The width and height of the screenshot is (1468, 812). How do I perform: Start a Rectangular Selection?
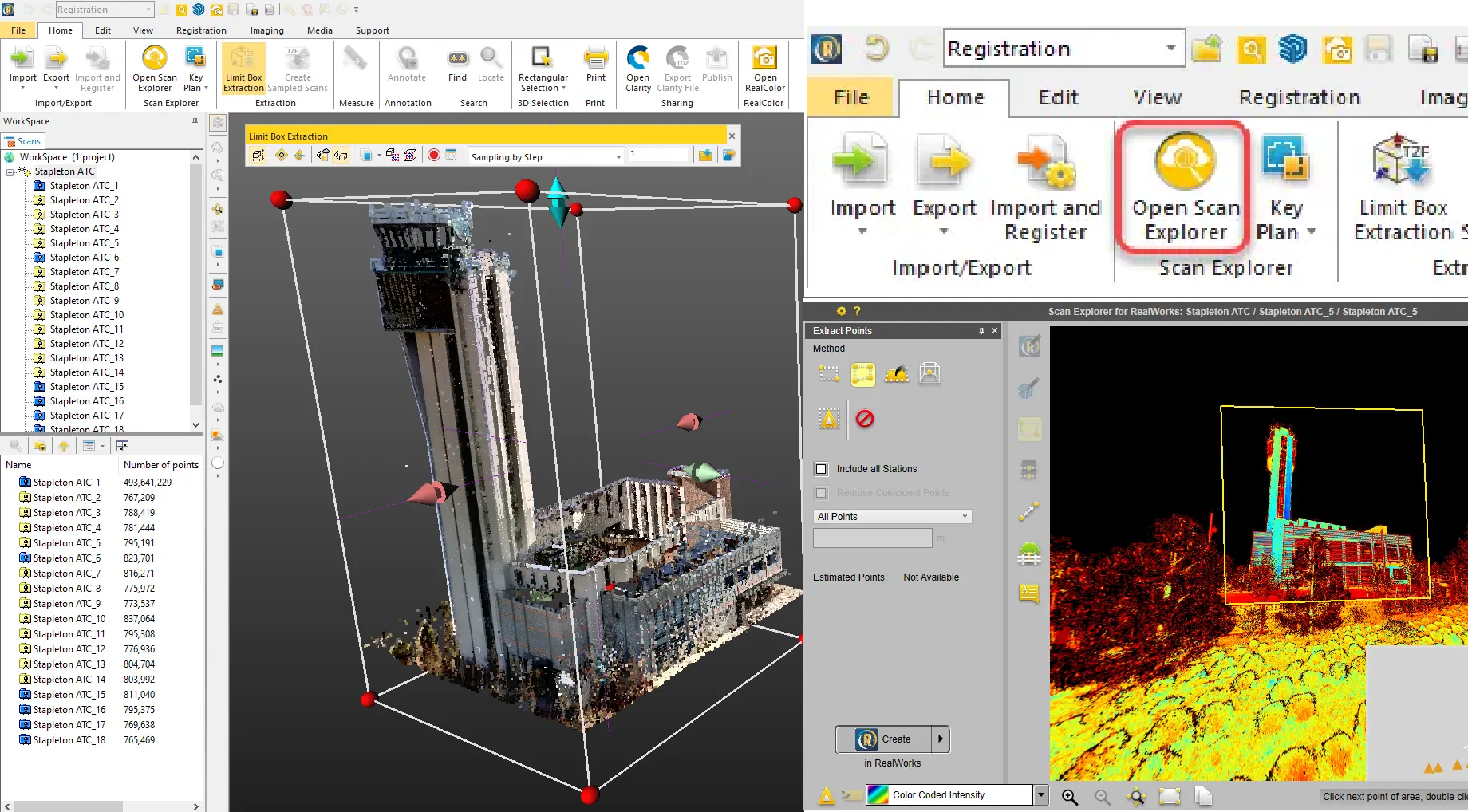543,68
